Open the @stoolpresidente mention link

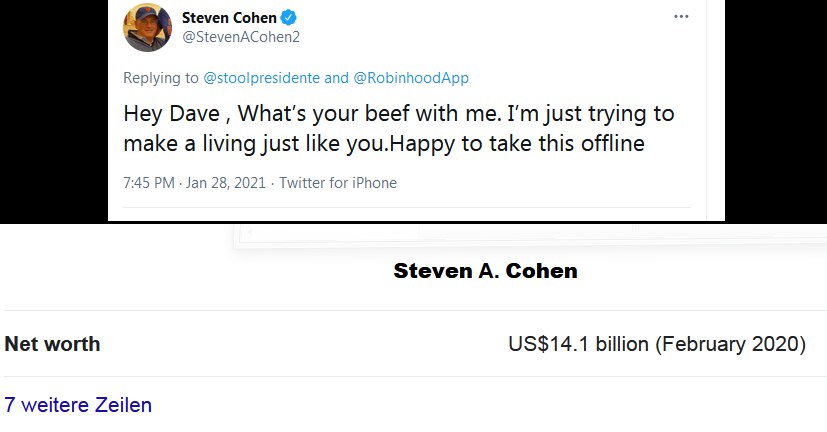[262, 78]
